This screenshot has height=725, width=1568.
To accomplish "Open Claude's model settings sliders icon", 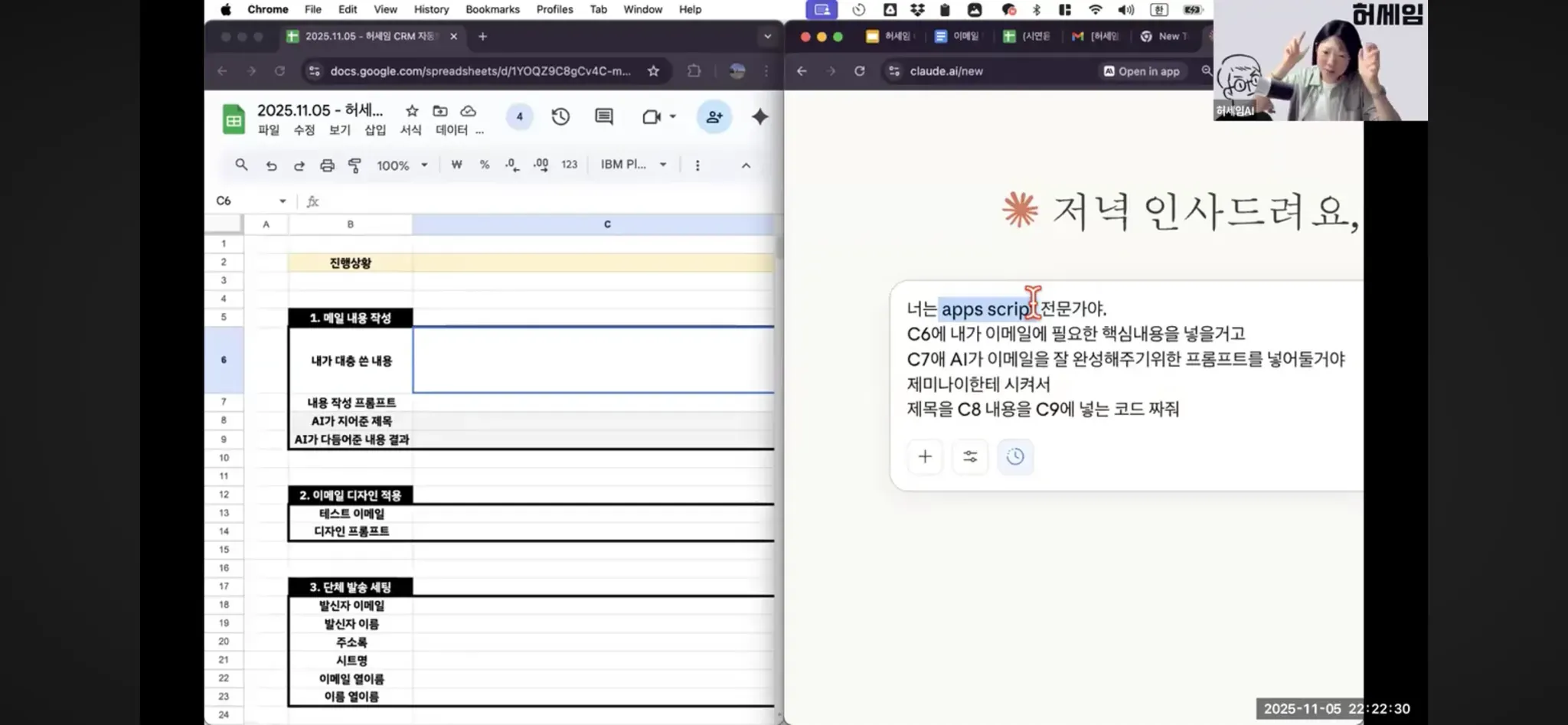I will click(x=970, y=456).
